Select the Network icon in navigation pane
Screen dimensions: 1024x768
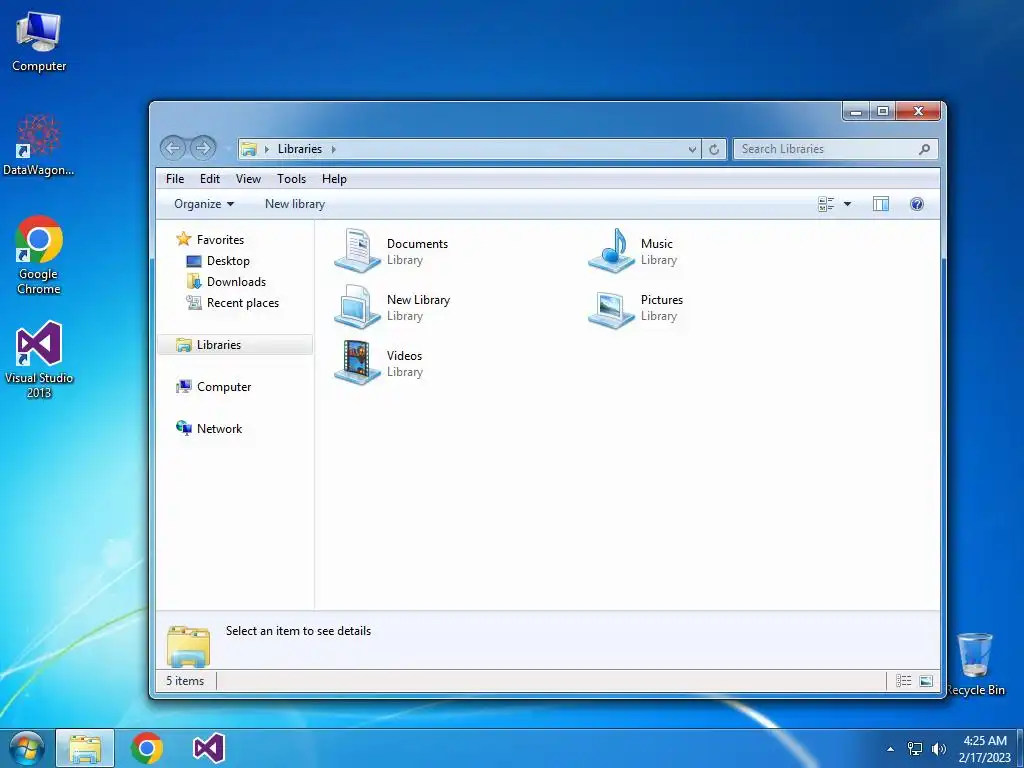point(184,428)
